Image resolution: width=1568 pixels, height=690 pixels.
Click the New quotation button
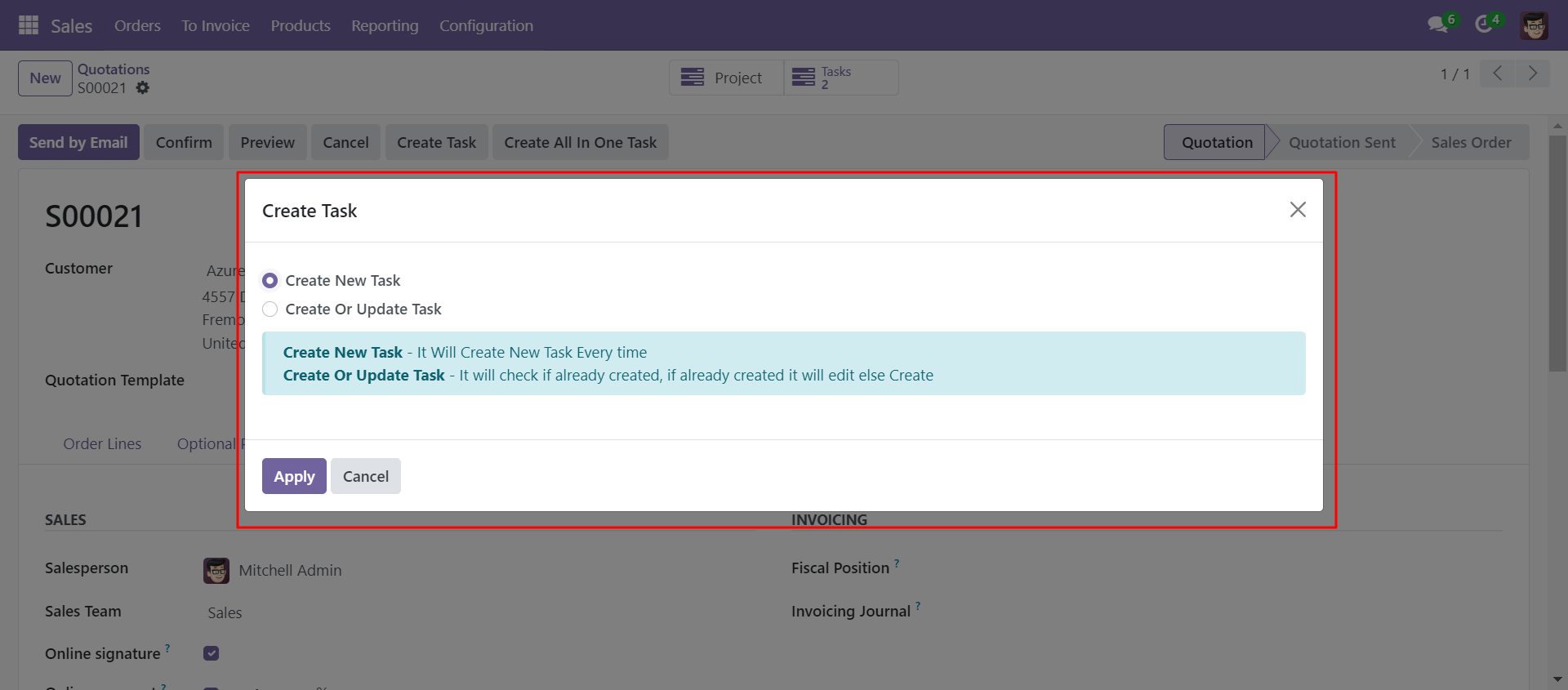tap(45, 78)
